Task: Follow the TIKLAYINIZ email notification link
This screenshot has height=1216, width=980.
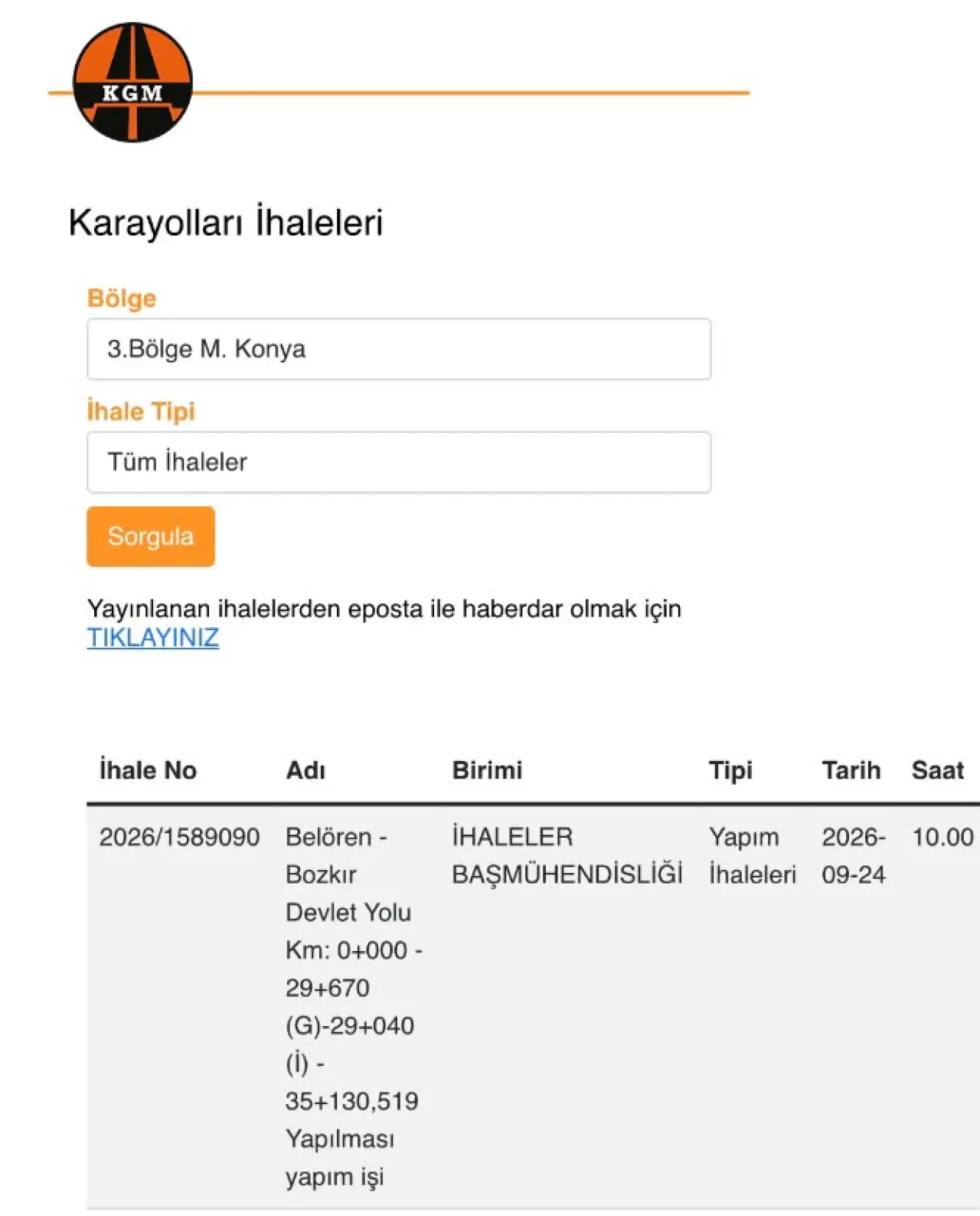Action: click(x=153, y=638)
